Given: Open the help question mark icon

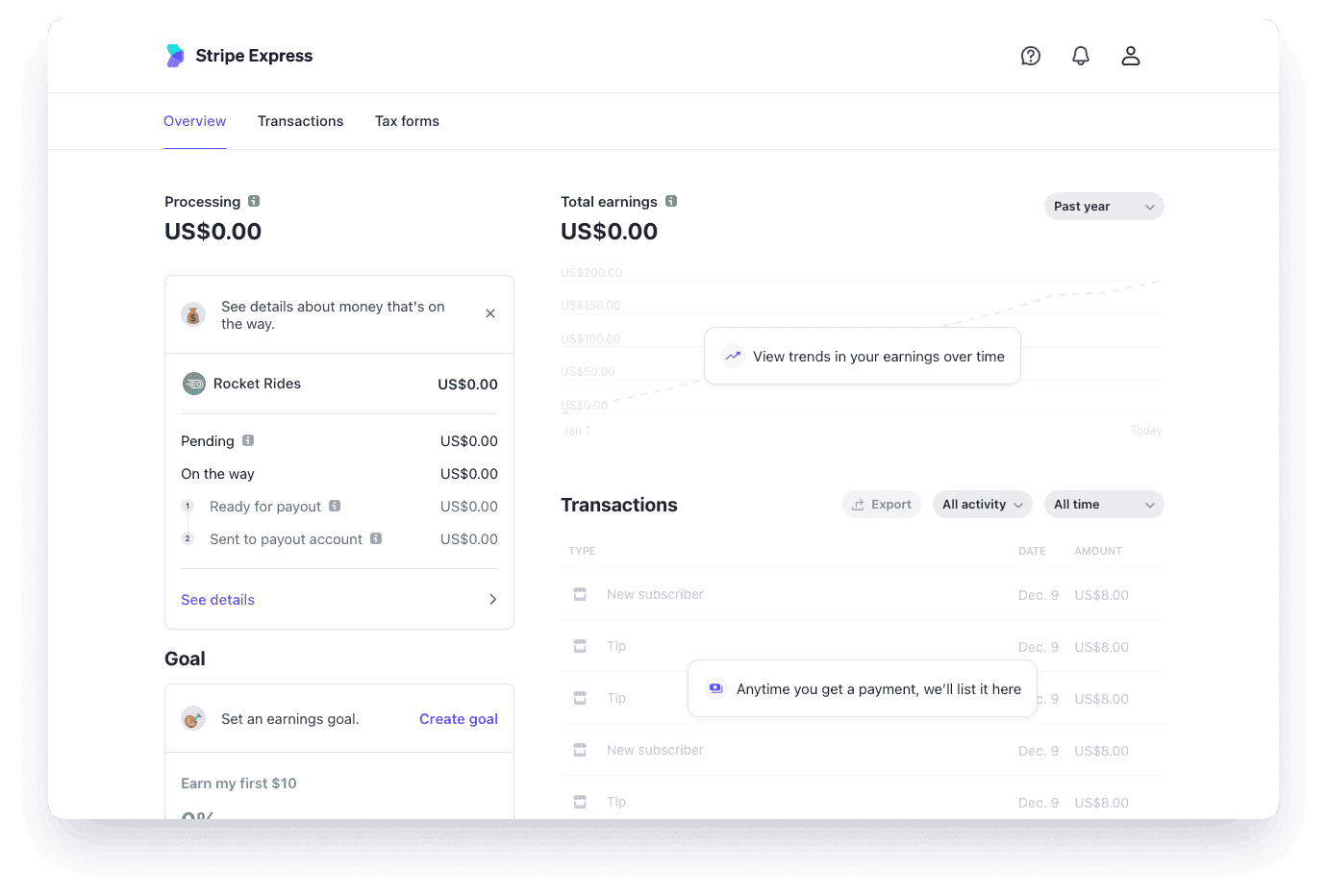Looking at the screenshot, I should [1031, 56].
